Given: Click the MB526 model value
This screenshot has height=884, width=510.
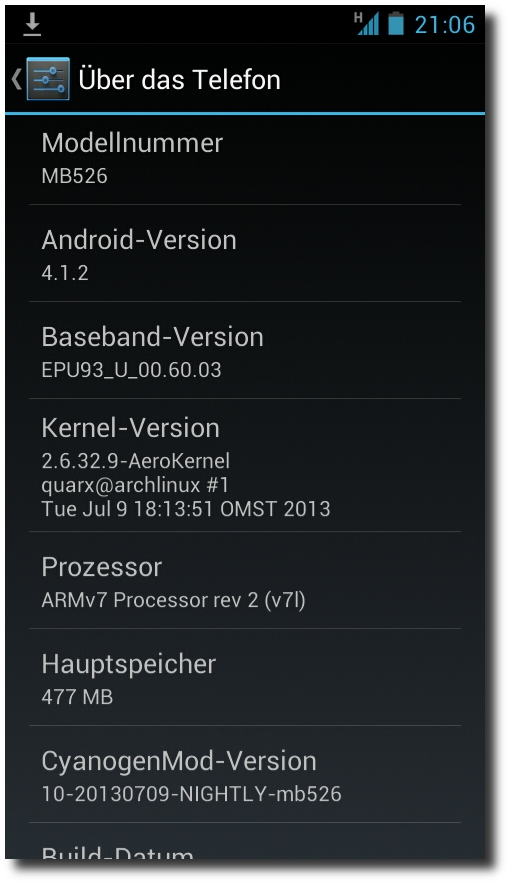Looking at the screenshot, I should [74, 176].
